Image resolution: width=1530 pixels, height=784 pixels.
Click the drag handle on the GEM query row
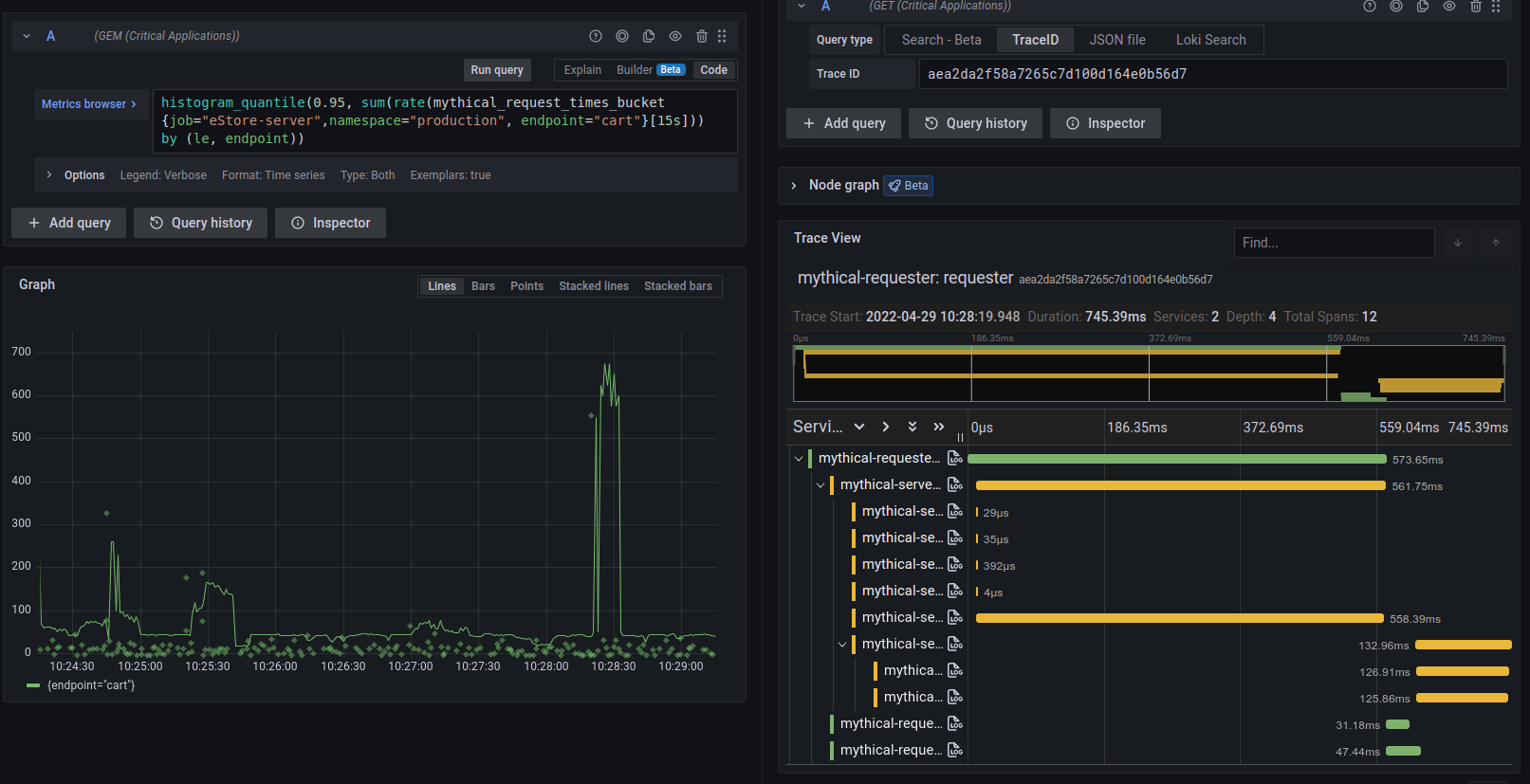click(722, 36)
